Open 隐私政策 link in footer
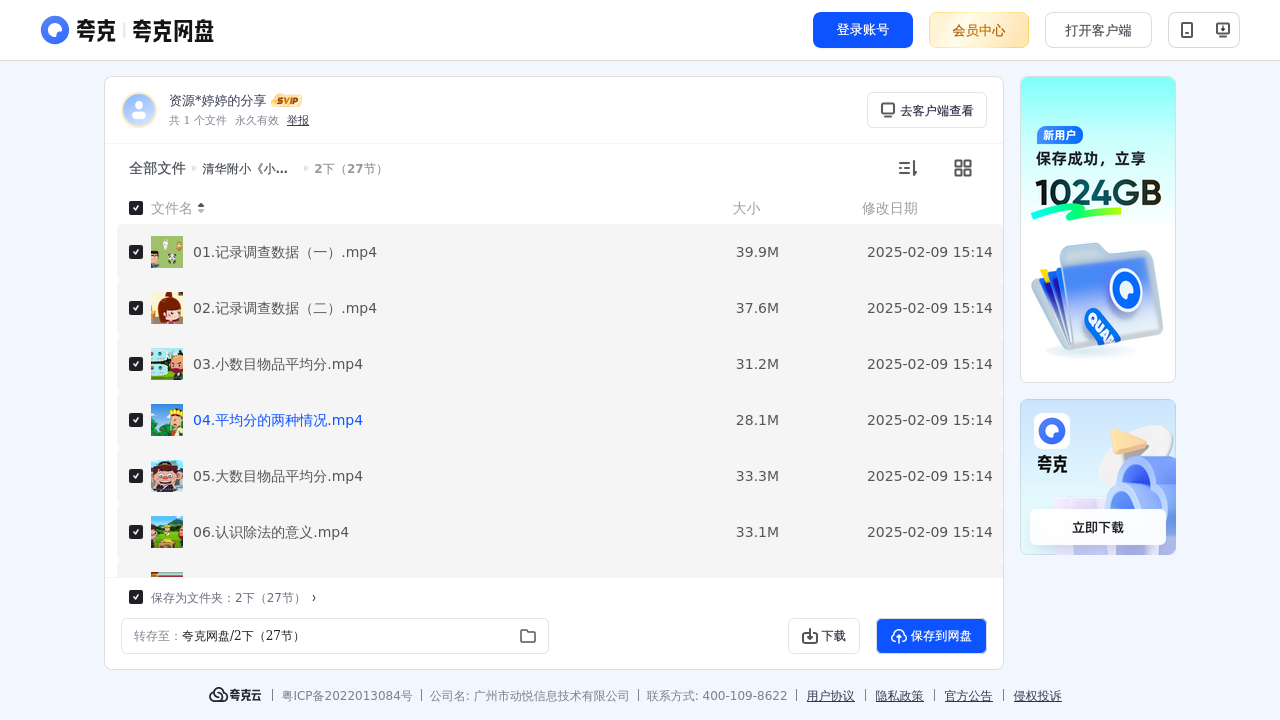This screenshot has height=720, width=1280. 900,696
